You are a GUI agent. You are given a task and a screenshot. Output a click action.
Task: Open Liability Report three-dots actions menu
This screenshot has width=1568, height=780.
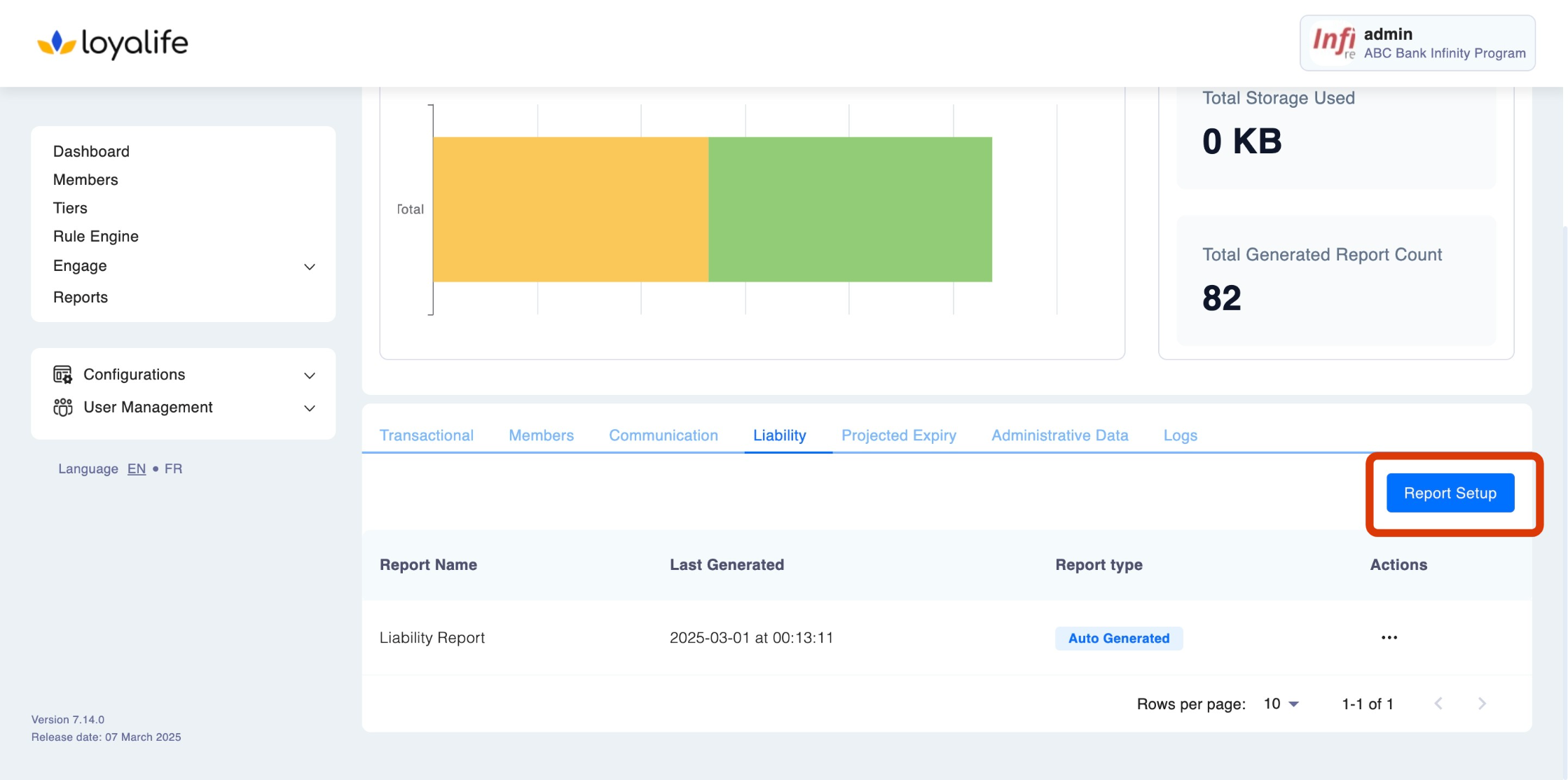pyautogui.click(x=1389, y=637)
